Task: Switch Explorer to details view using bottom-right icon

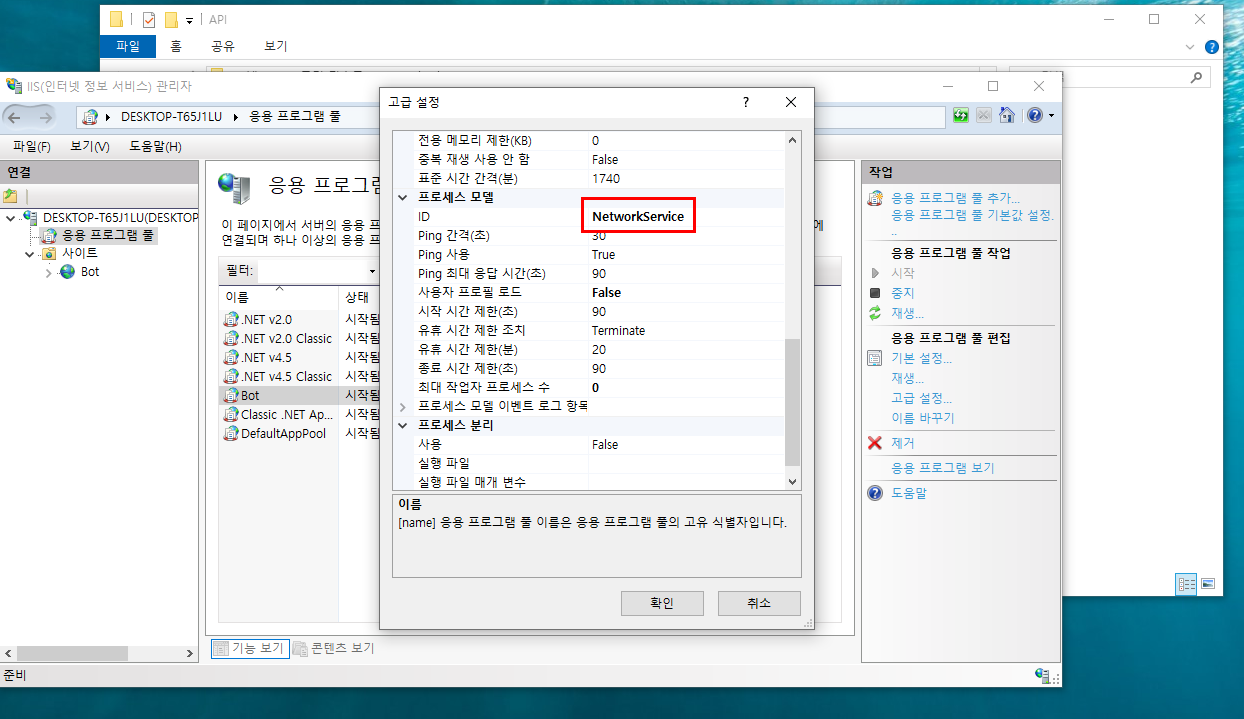Action: pos(1186,584)
